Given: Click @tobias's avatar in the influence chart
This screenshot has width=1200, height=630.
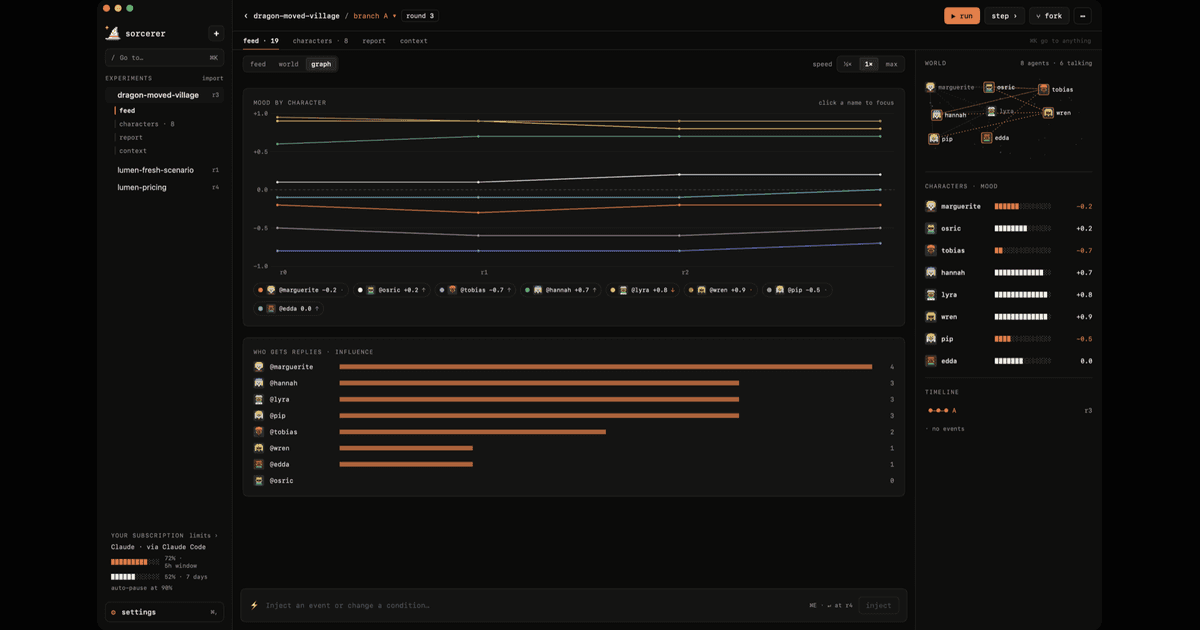Looking at the screenshot, I should tap(259, 432).
